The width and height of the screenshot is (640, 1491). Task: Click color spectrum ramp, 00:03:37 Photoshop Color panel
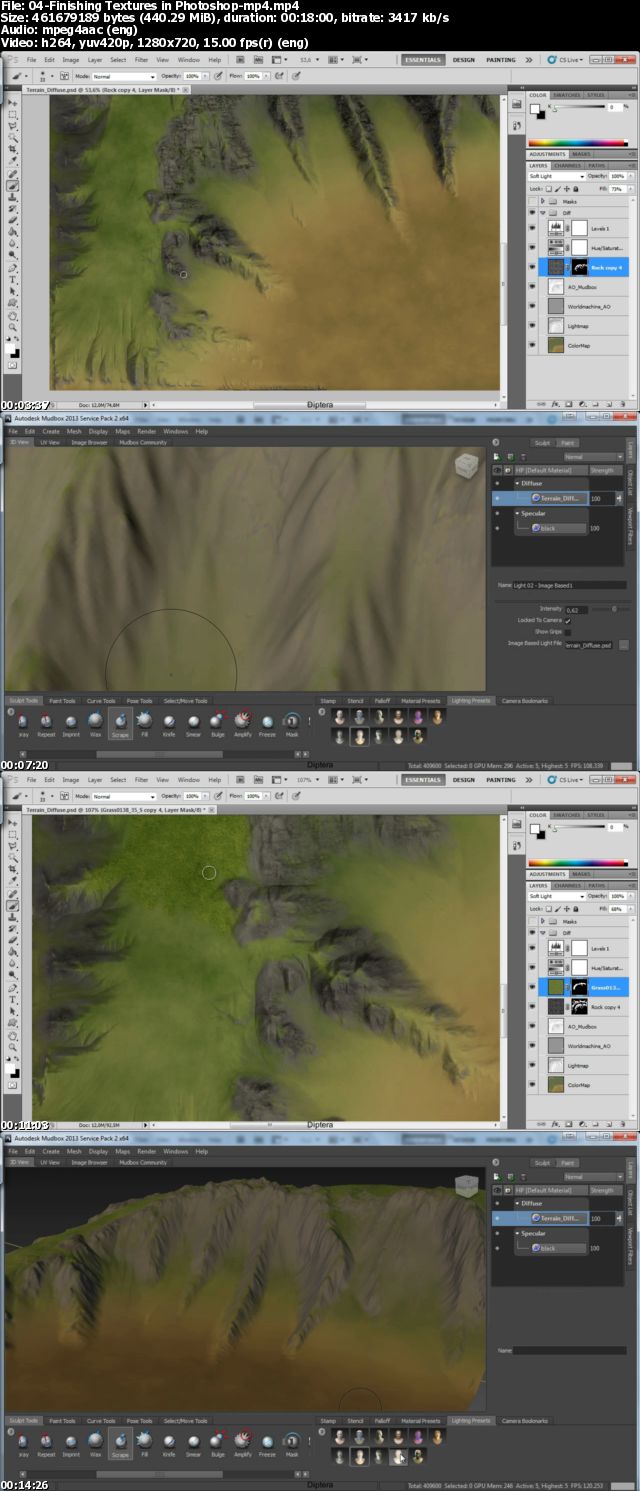pos(580,142)
